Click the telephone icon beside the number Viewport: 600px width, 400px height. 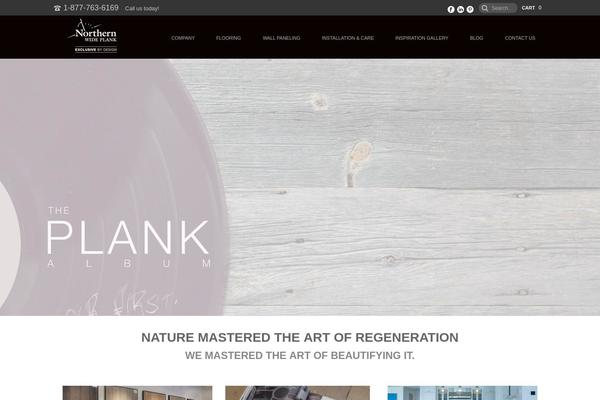pos(57,8)
